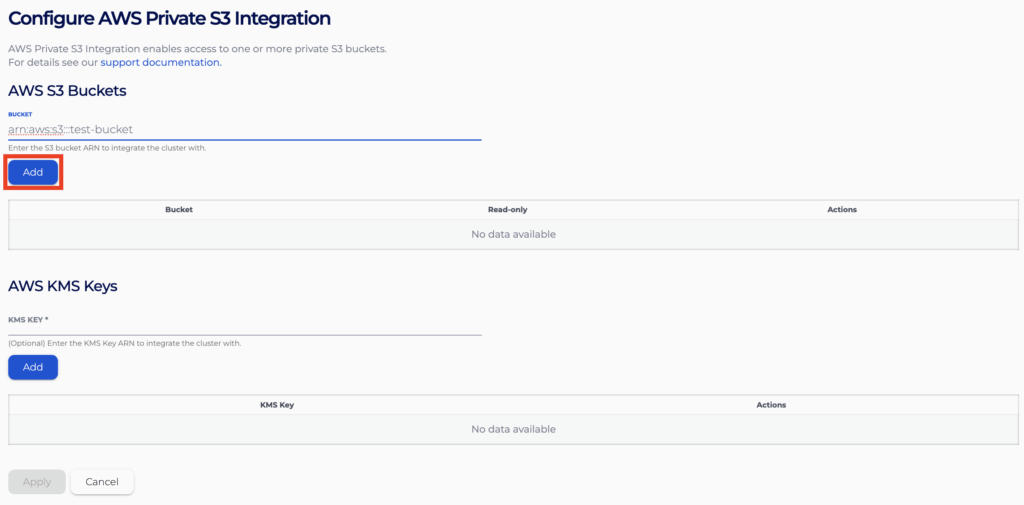Image resolution: width=1024 pixels, height=505 pixels.
Task: Click the Bucket ARN input field
Action: [x=245, y=129]
